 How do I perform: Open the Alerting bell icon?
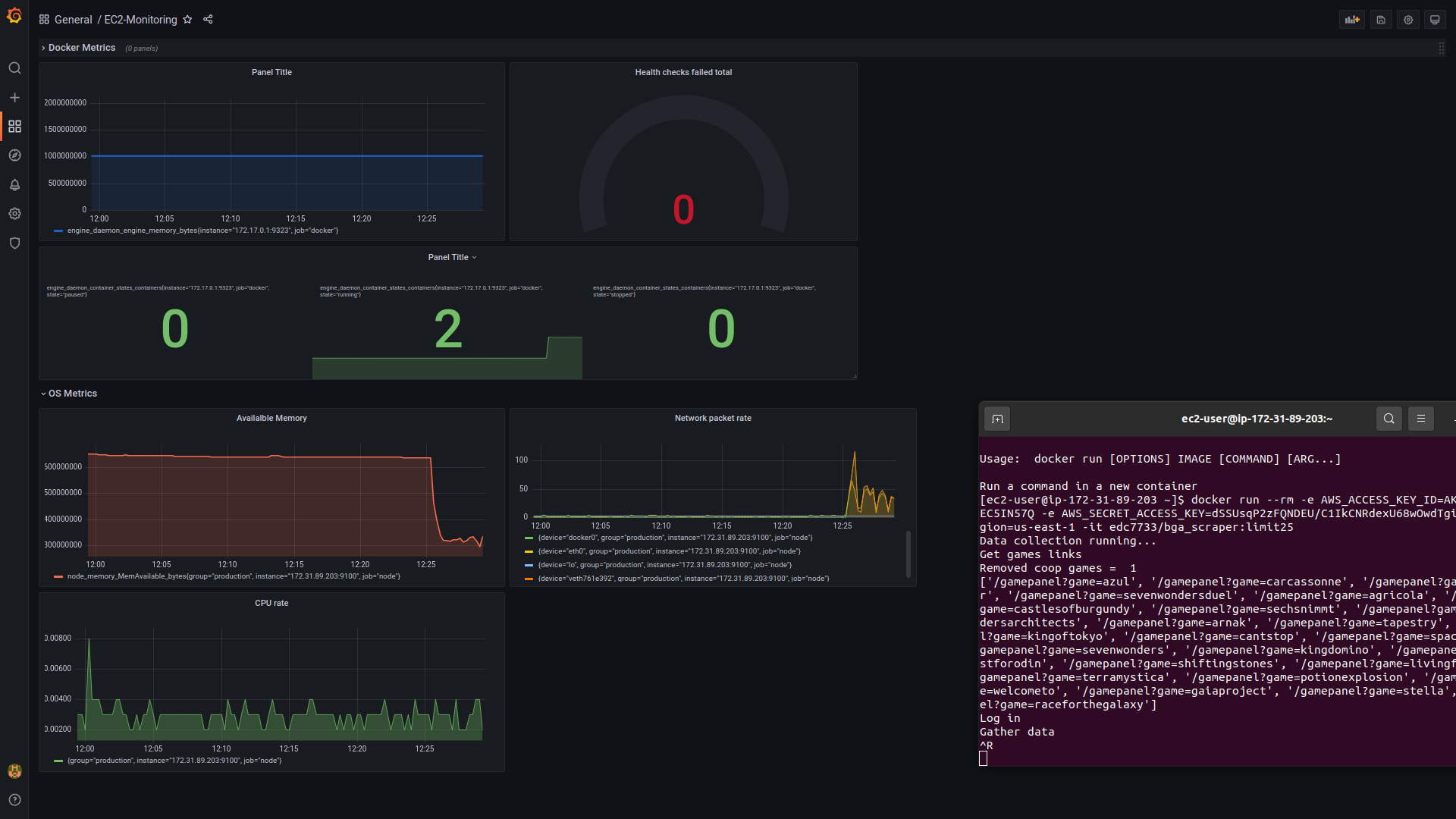[14, 185]
